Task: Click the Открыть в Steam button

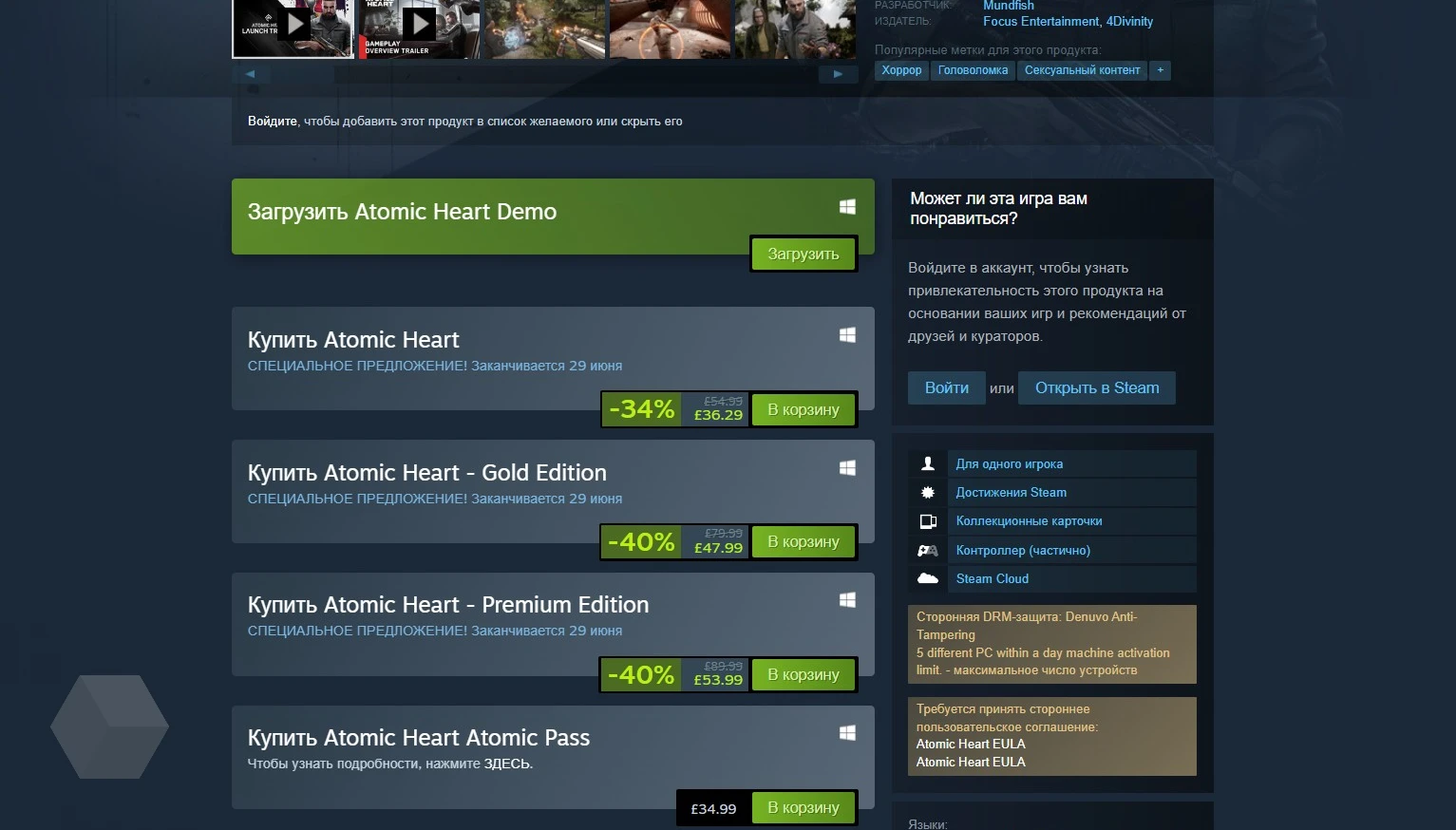Action: (1097, 387)
